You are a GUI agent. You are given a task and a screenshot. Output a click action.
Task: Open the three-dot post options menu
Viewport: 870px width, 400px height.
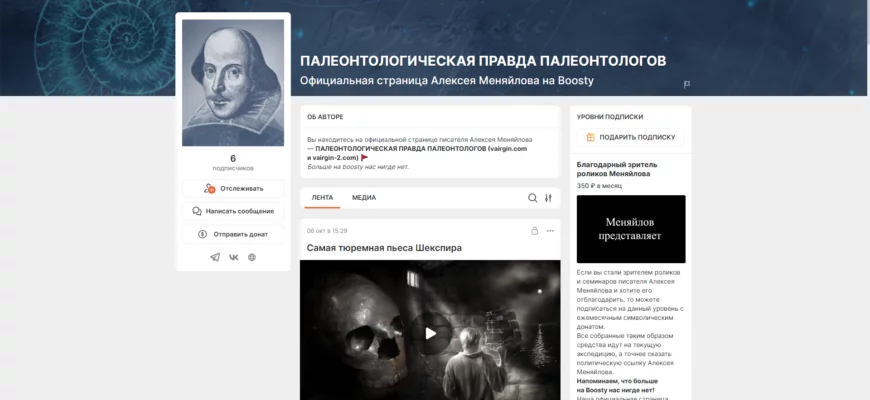click(x=550, y=231)
